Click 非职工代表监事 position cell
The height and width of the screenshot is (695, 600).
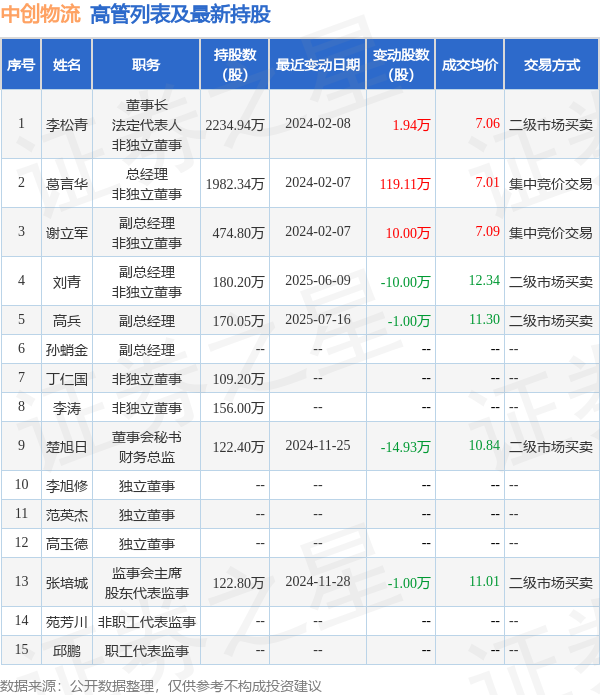pos(146,622)
